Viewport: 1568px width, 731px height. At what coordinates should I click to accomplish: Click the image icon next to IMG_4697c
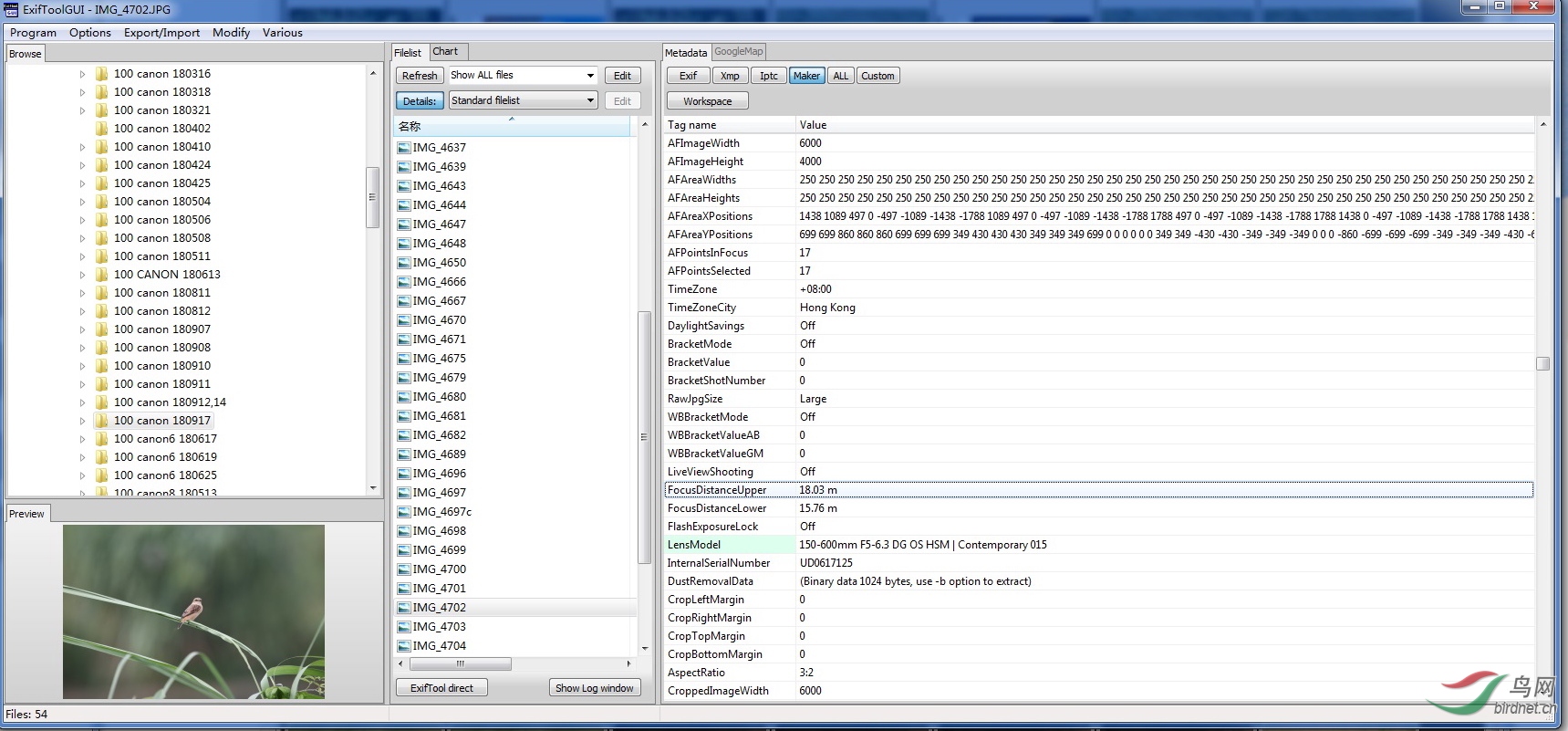click(404, 512)
